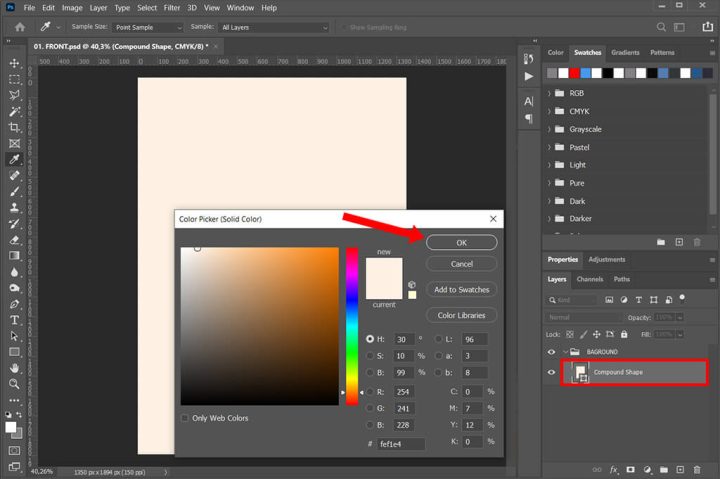Switch to the Channels tab

pyautogui.click(x=590, y=279)
